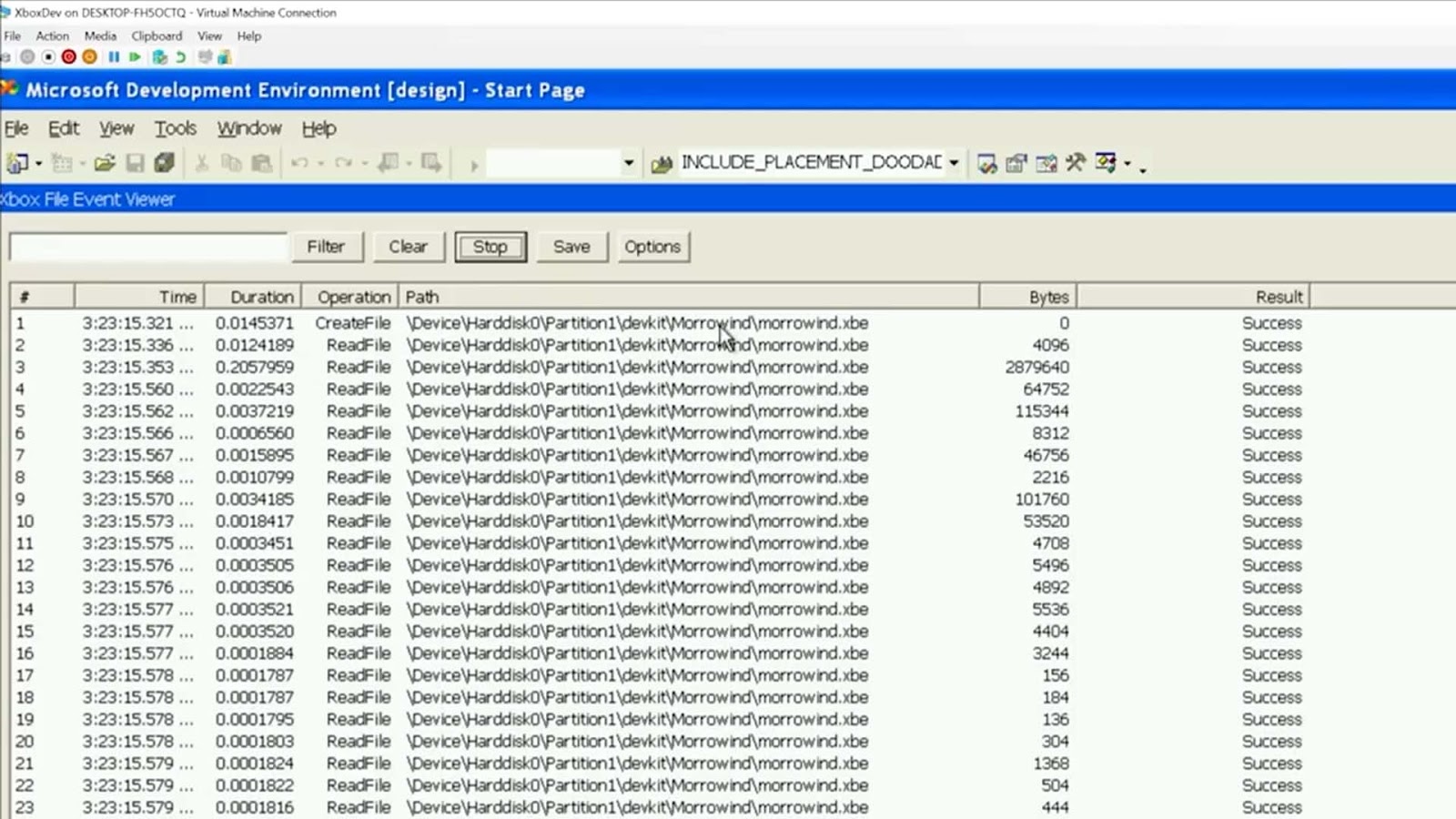
Task: Click the VM Turn Off black-square icon
Action: [x=48, y=56]
